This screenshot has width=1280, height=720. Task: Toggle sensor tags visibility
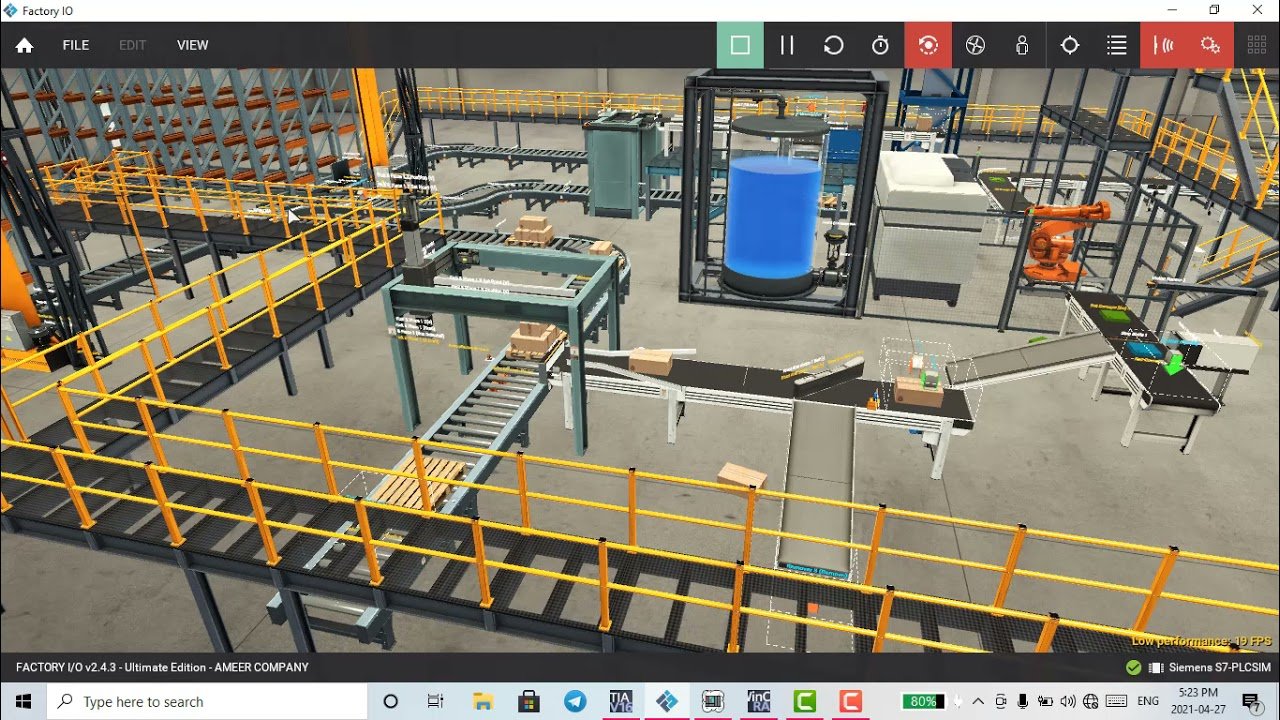pos(1164,45)
